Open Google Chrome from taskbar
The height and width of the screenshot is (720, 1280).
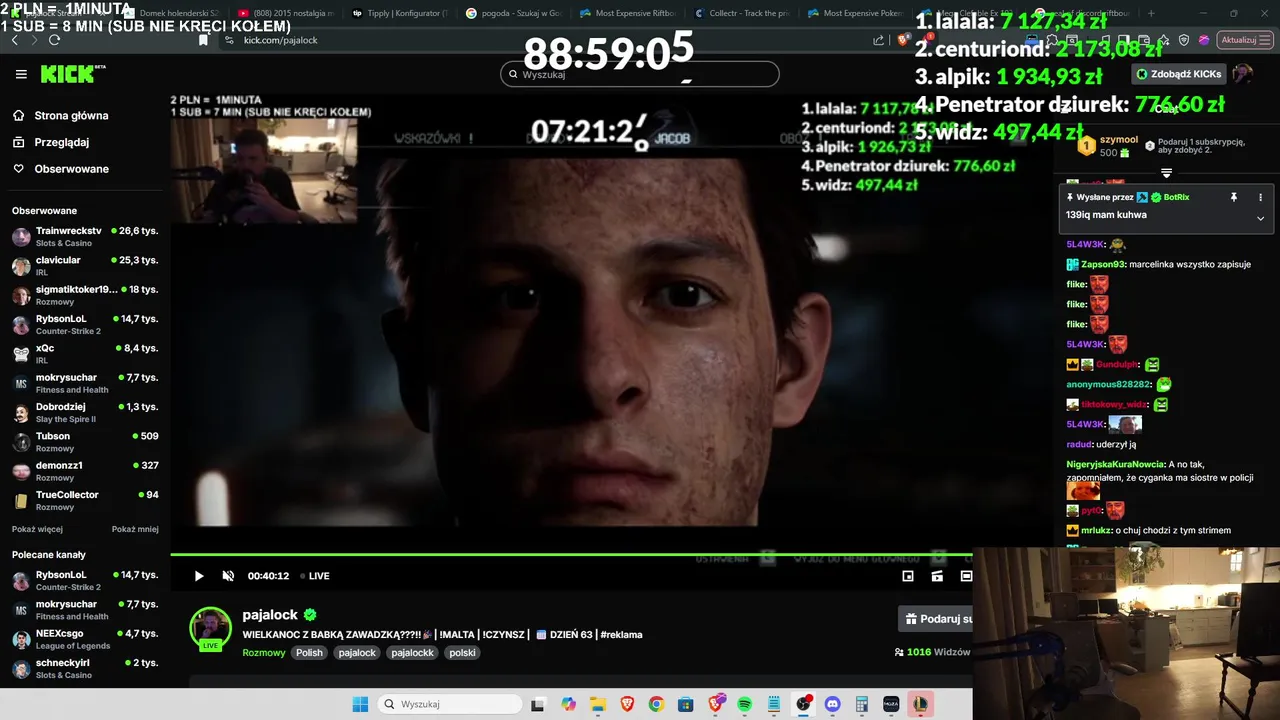coord(656,704)
